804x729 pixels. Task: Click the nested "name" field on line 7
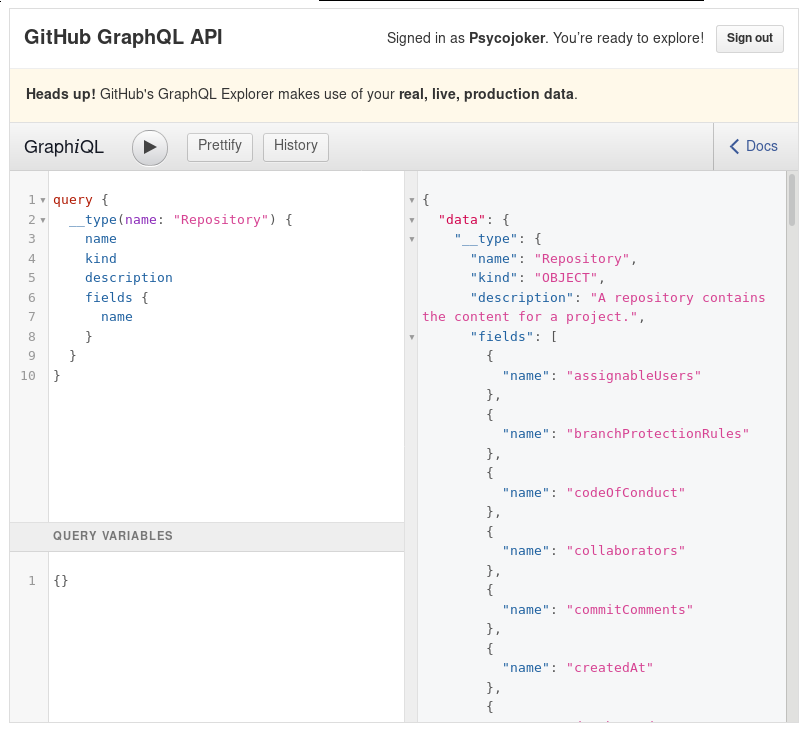click(x=116, y=317)
